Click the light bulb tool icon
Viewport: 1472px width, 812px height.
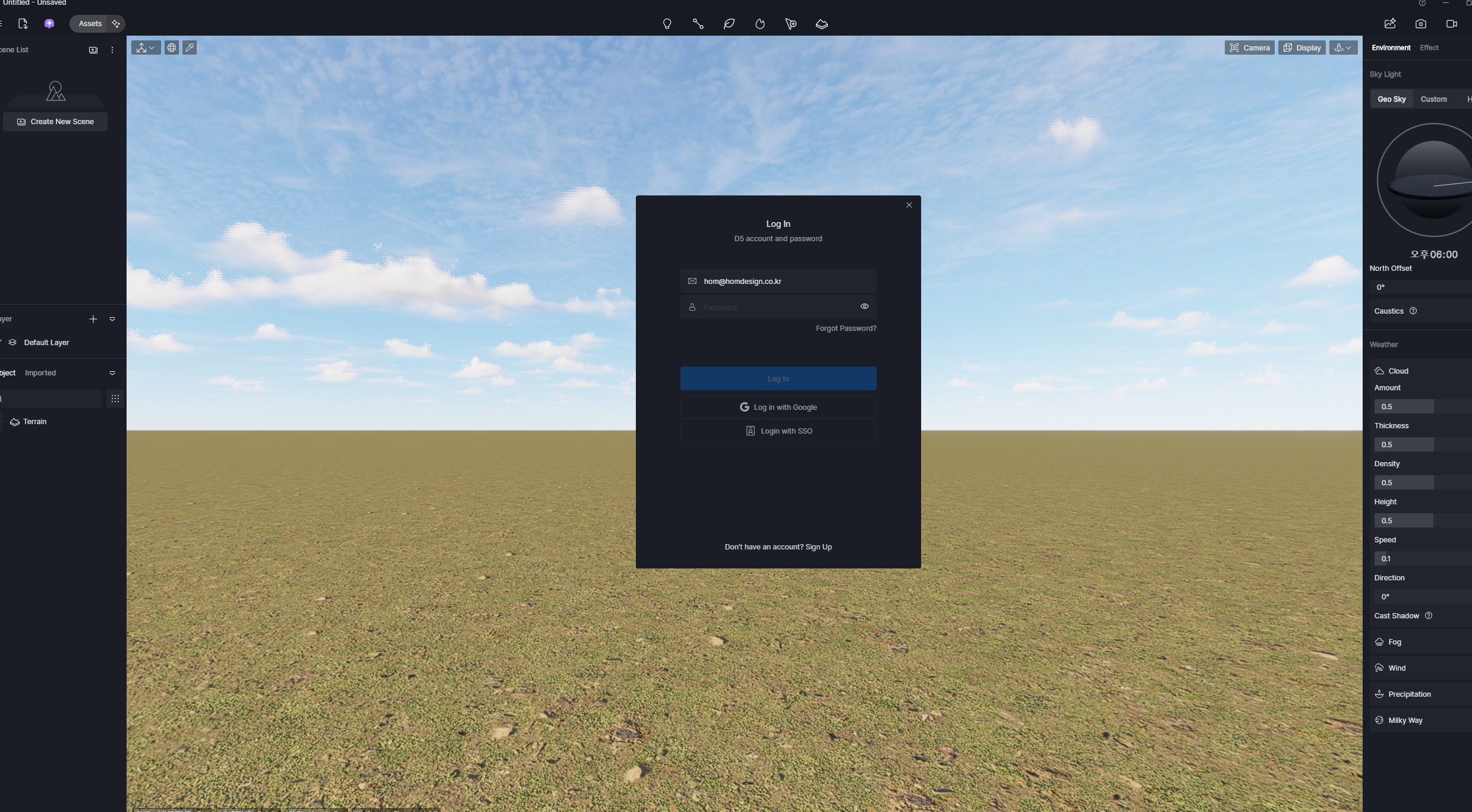(x=667, y=24)
